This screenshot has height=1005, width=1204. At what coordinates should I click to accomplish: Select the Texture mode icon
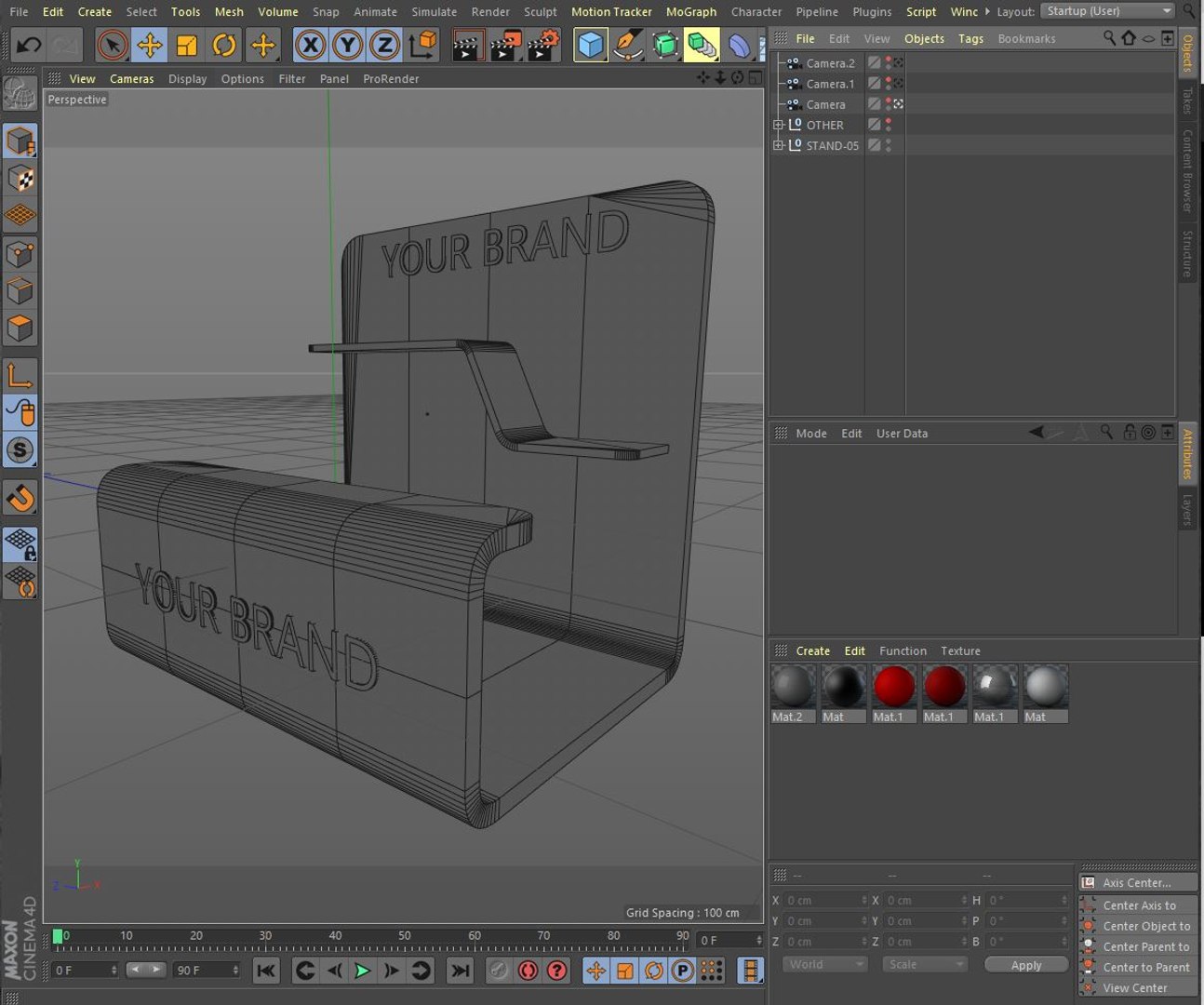[20, 178]
